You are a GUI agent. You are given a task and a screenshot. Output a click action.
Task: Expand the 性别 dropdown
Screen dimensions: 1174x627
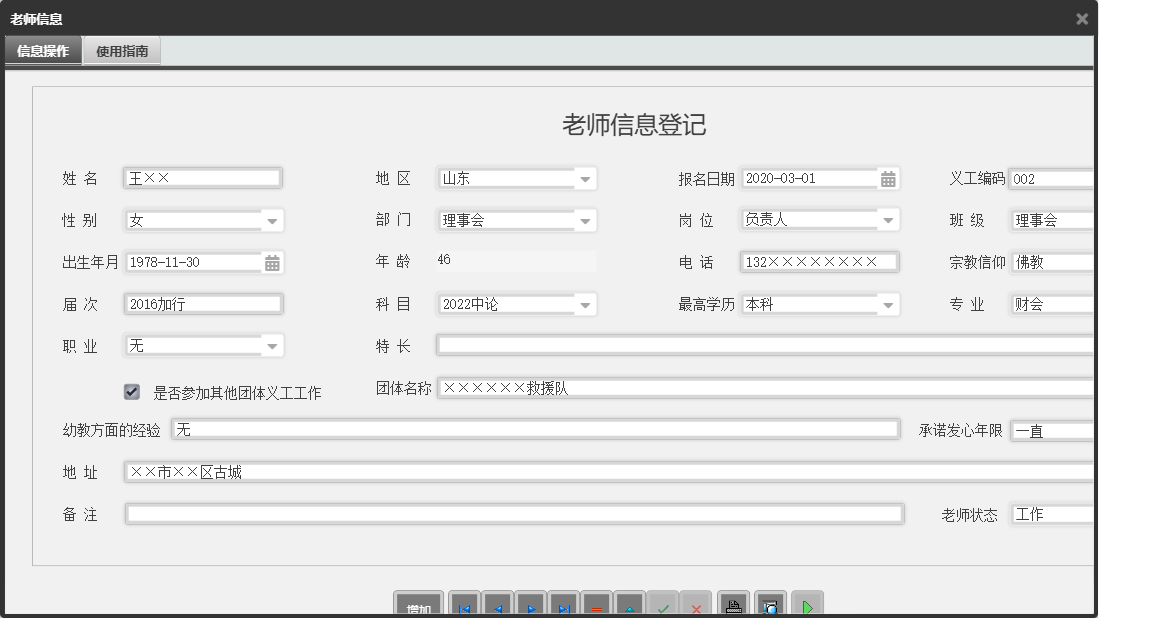point(271,220)
